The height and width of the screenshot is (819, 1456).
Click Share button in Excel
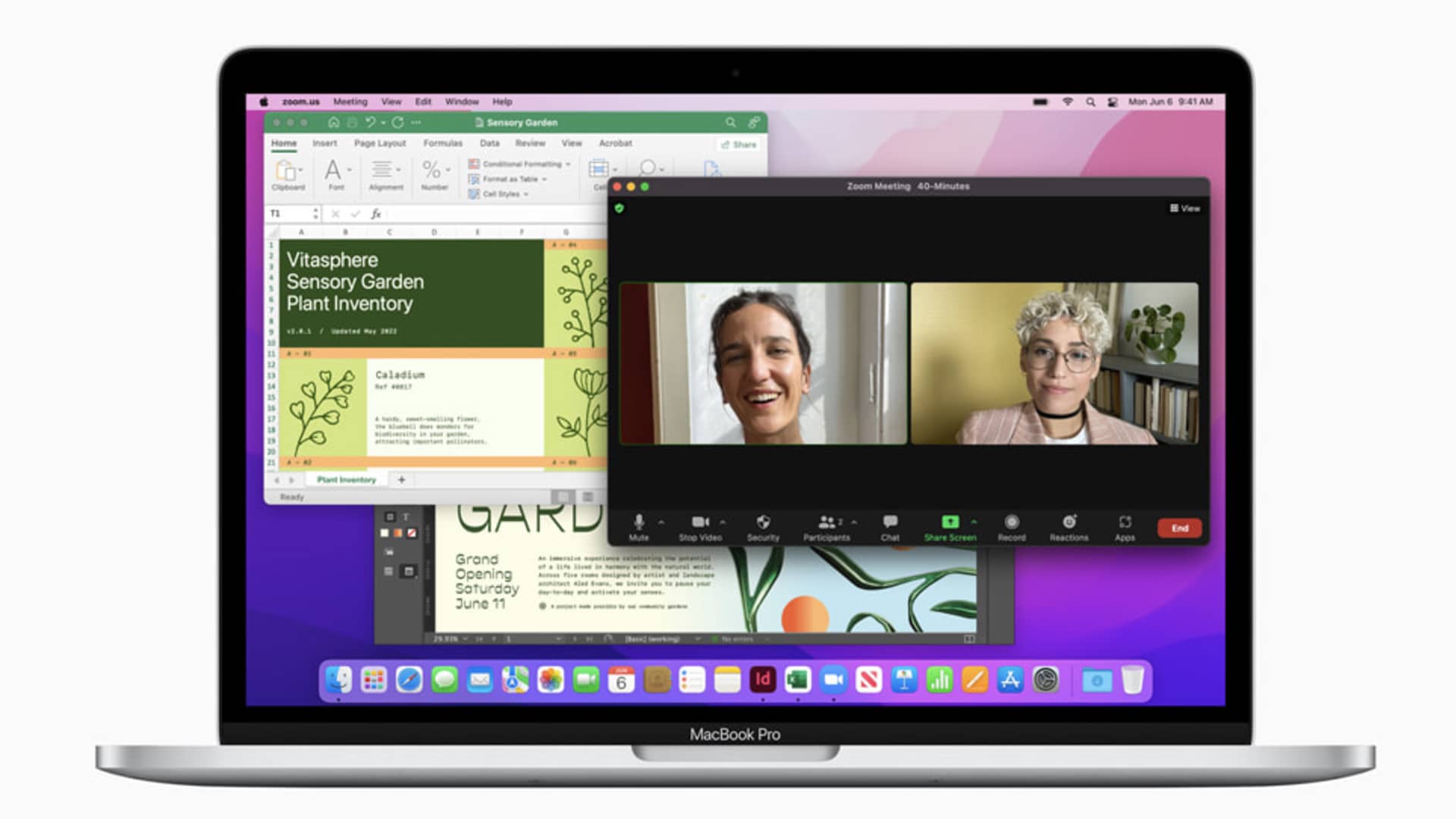tap(739, 144)
